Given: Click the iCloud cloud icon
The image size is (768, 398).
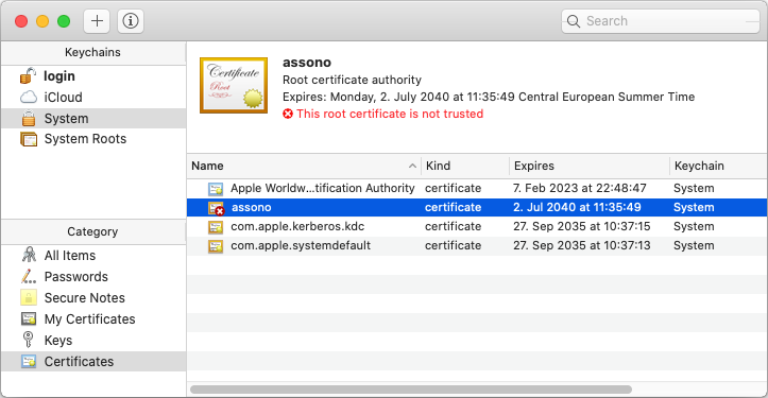Looking at the screenshot, I should click(x=28, y=97).
